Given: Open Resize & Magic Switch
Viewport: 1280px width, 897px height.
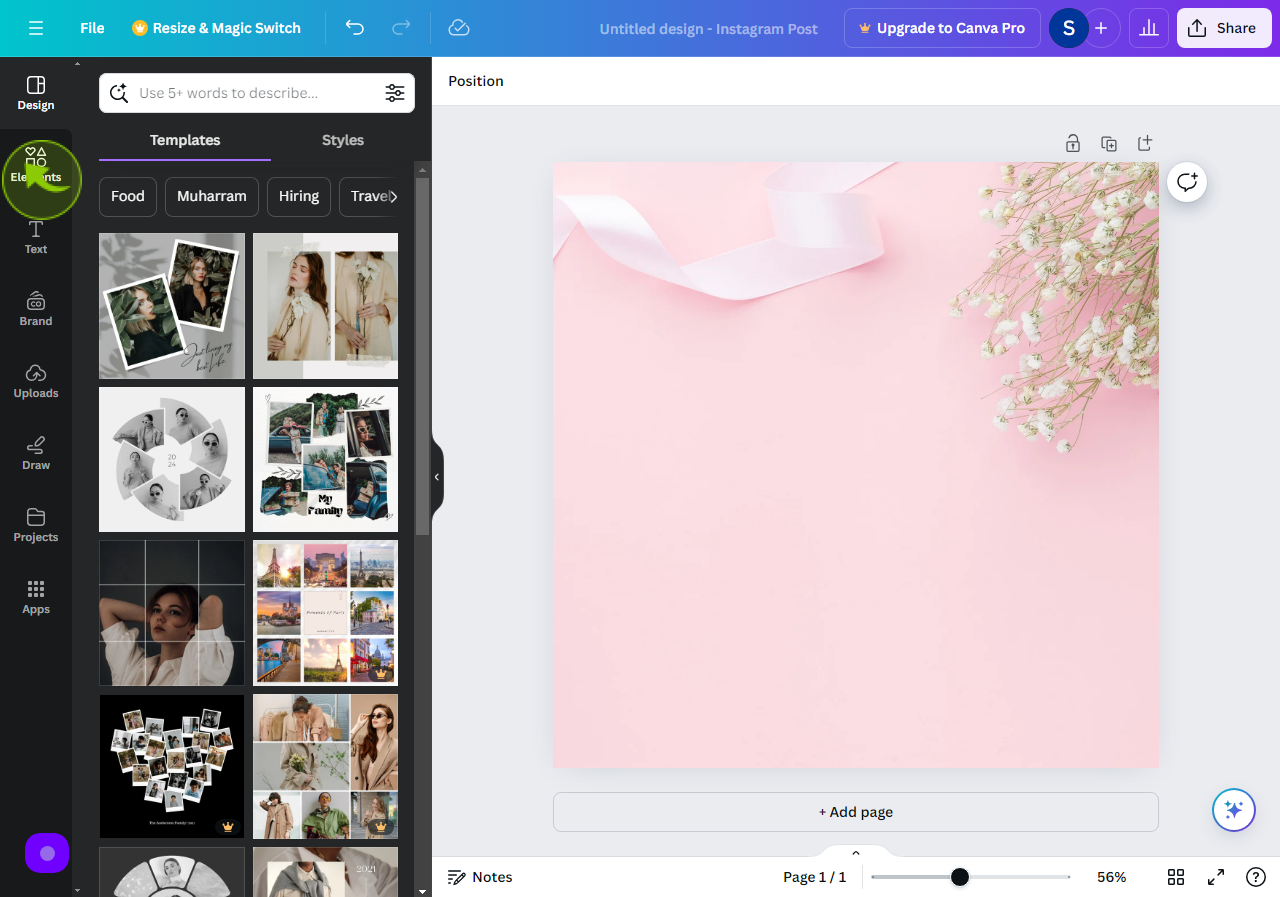Looking at the screenshot, I should (x=216, y=28).
